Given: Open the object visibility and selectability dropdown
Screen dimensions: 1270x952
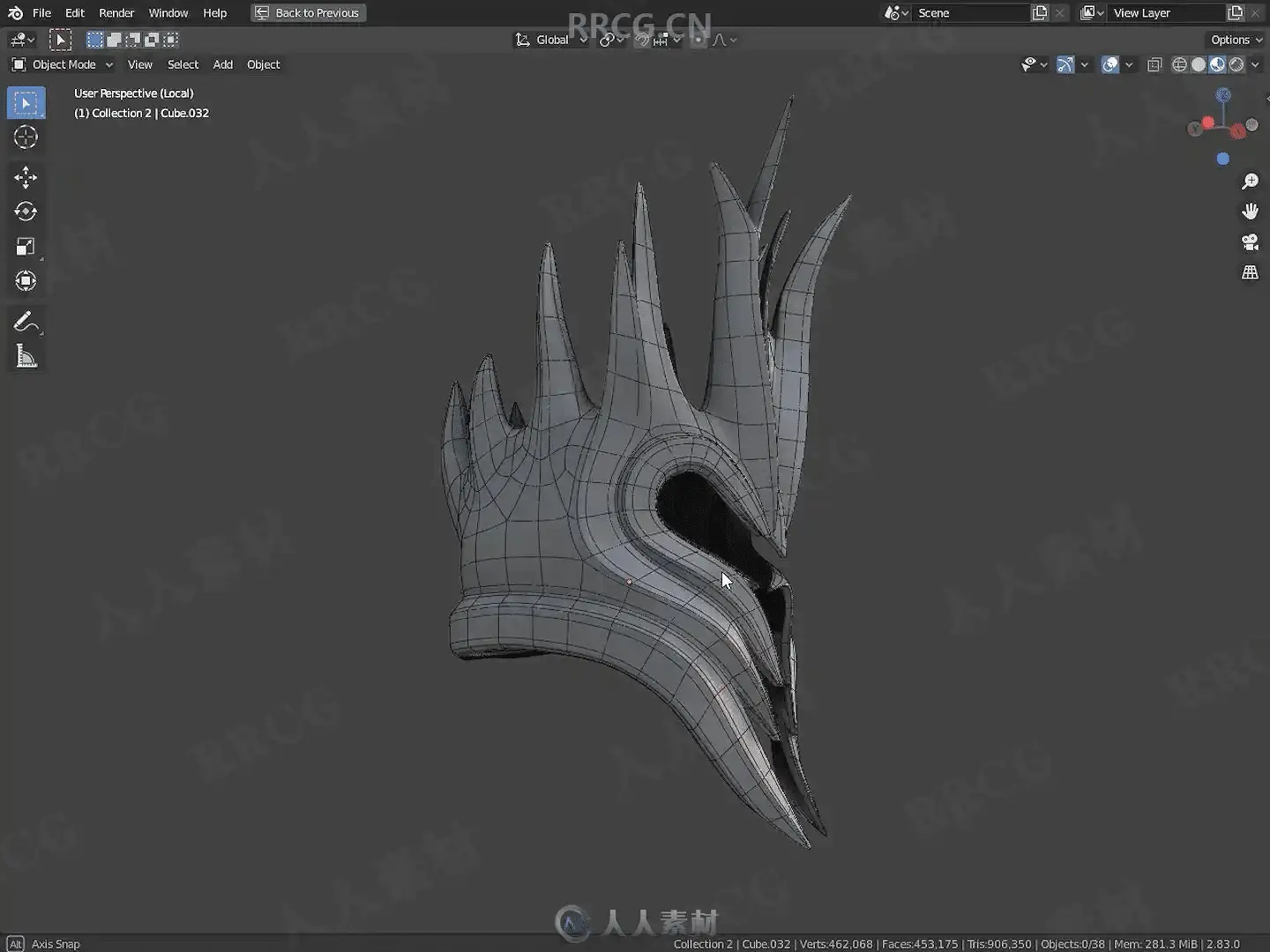Looking at the screenshot, I should [1034, 64].
